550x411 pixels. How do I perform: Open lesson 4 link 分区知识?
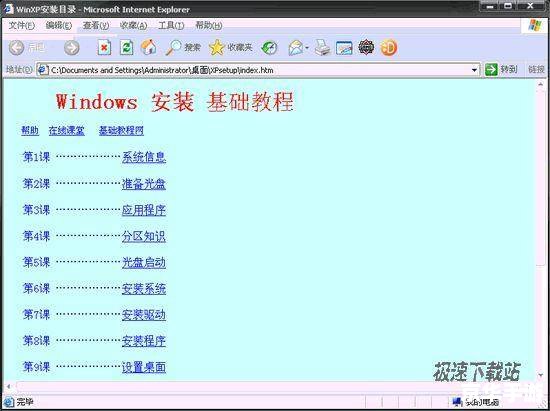click(x=144, y=236)
